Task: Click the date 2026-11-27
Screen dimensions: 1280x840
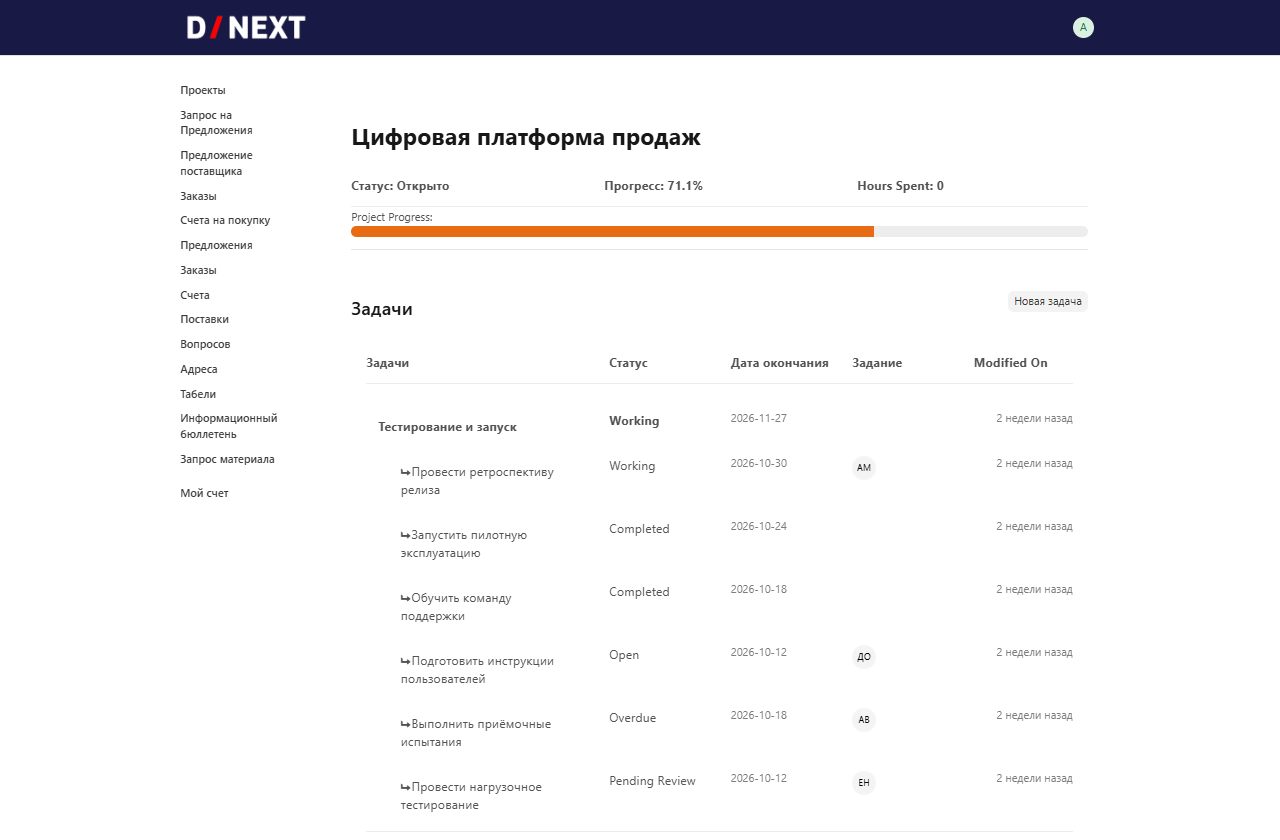Action: 759,418
